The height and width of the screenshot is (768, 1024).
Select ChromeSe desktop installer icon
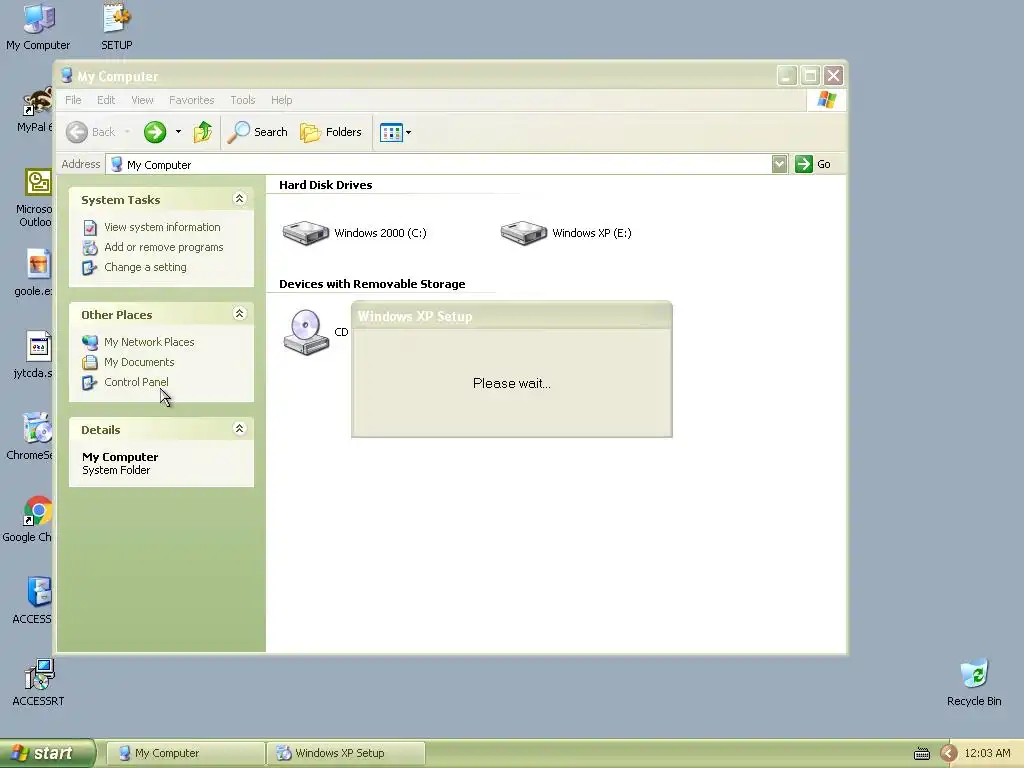click(30, 437)
